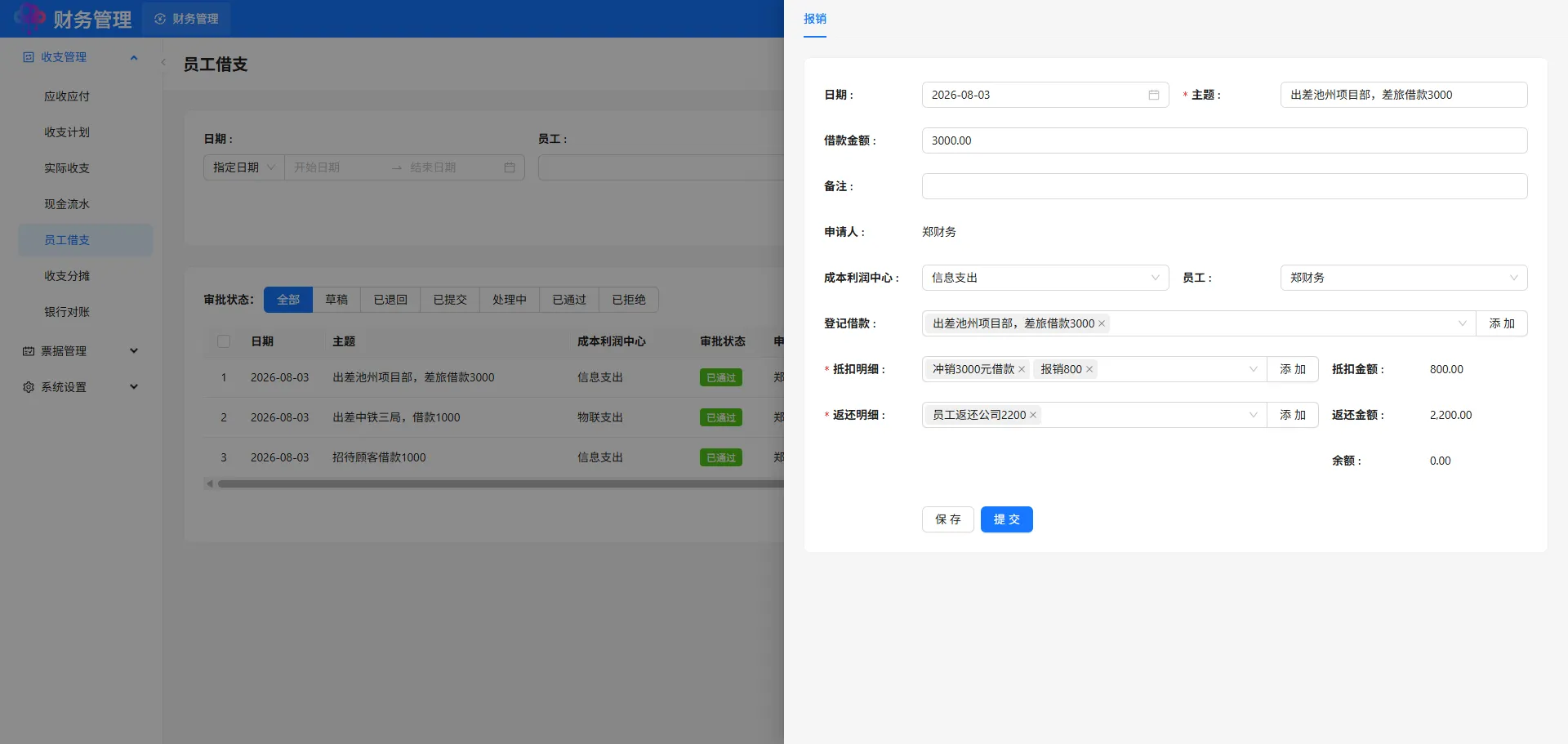The height and width of the screenshot is (744, 1568).
Task: Select the 全部 status filter
Action: (288, 300)
